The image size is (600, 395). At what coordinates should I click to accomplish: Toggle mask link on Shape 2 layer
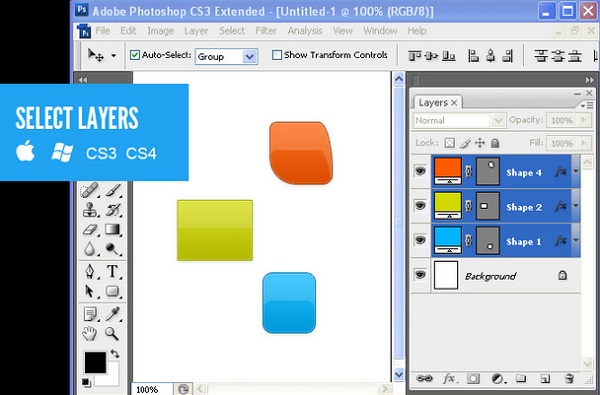click(x=468, y=206)
